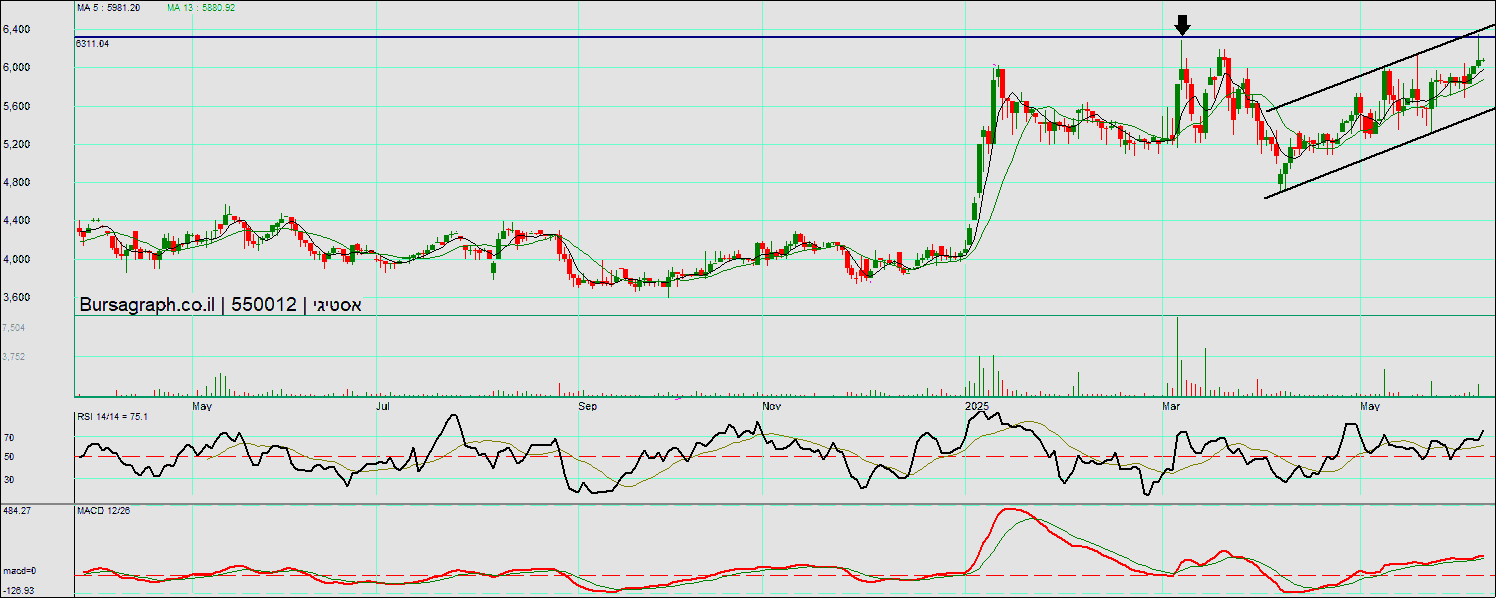Click the Bursagraph.co.il watermark text
The image size is (1496, 598).
click(x=147, y=305)
